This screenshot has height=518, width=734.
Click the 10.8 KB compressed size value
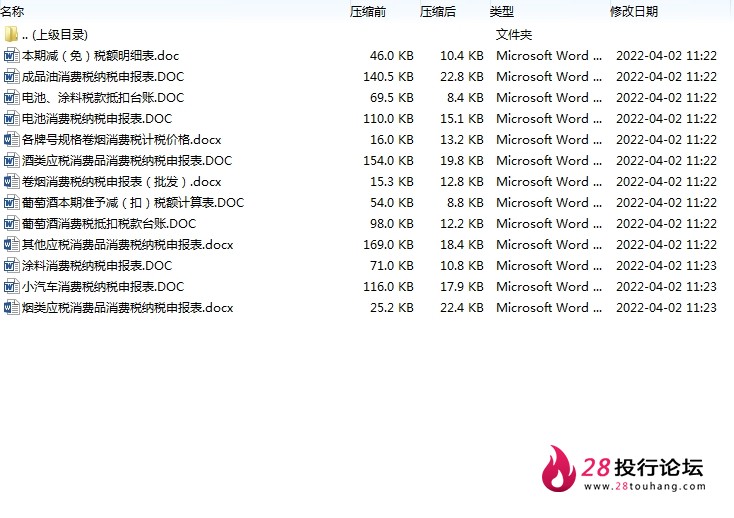pos(462,266)
